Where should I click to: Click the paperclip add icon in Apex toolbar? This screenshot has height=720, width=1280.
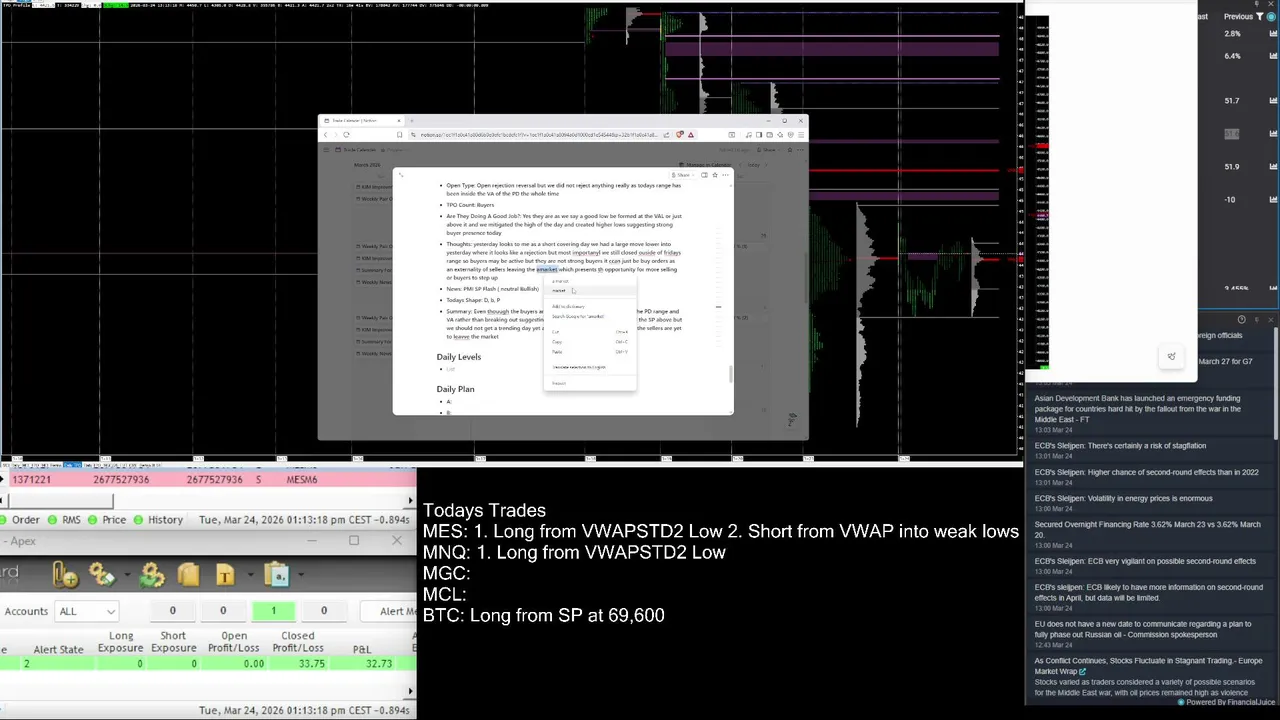coord(66,574)
